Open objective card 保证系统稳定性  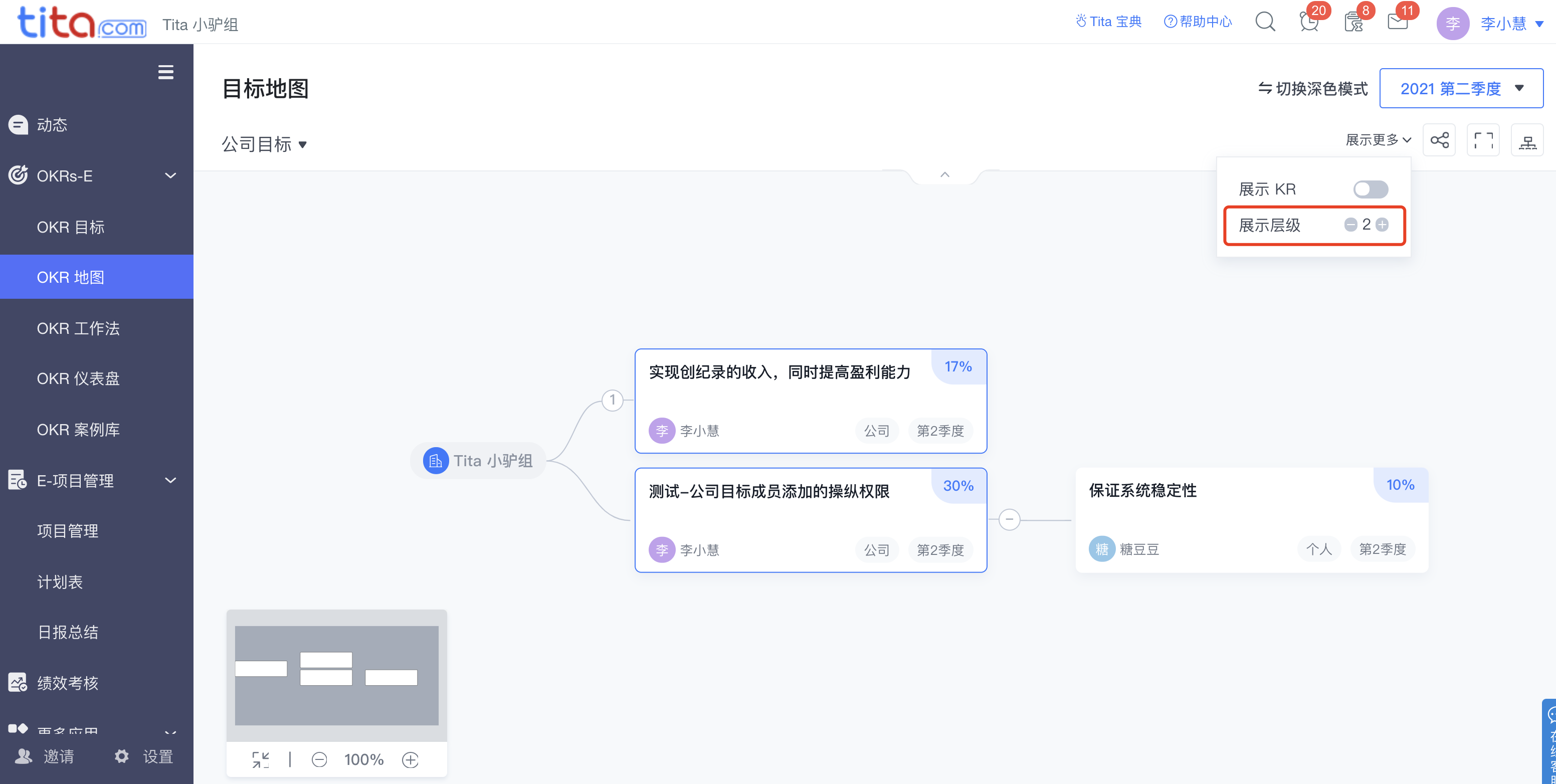pyautogui.click(x=1252, y=520)
